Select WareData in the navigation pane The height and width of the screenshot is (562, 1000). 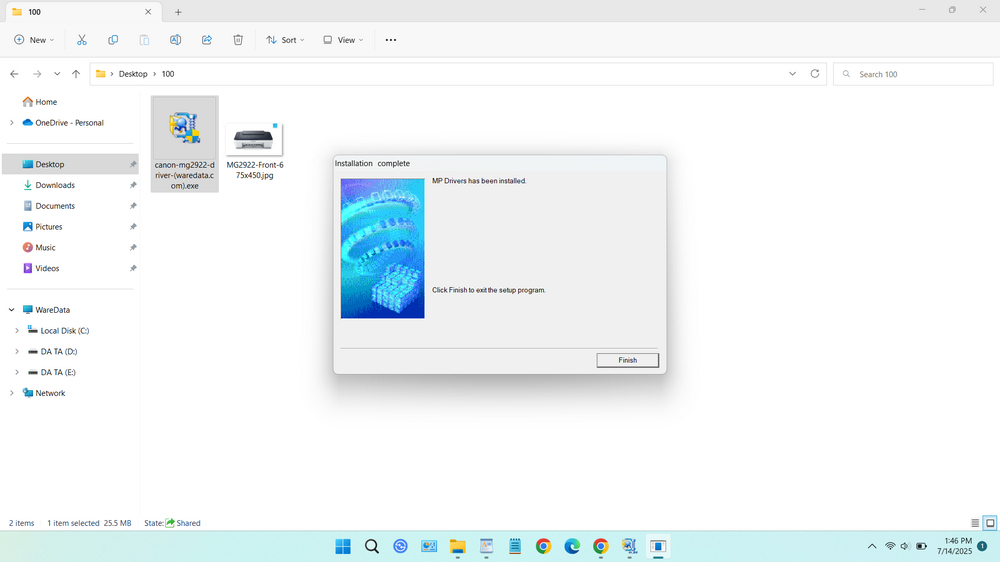(52, 310)
